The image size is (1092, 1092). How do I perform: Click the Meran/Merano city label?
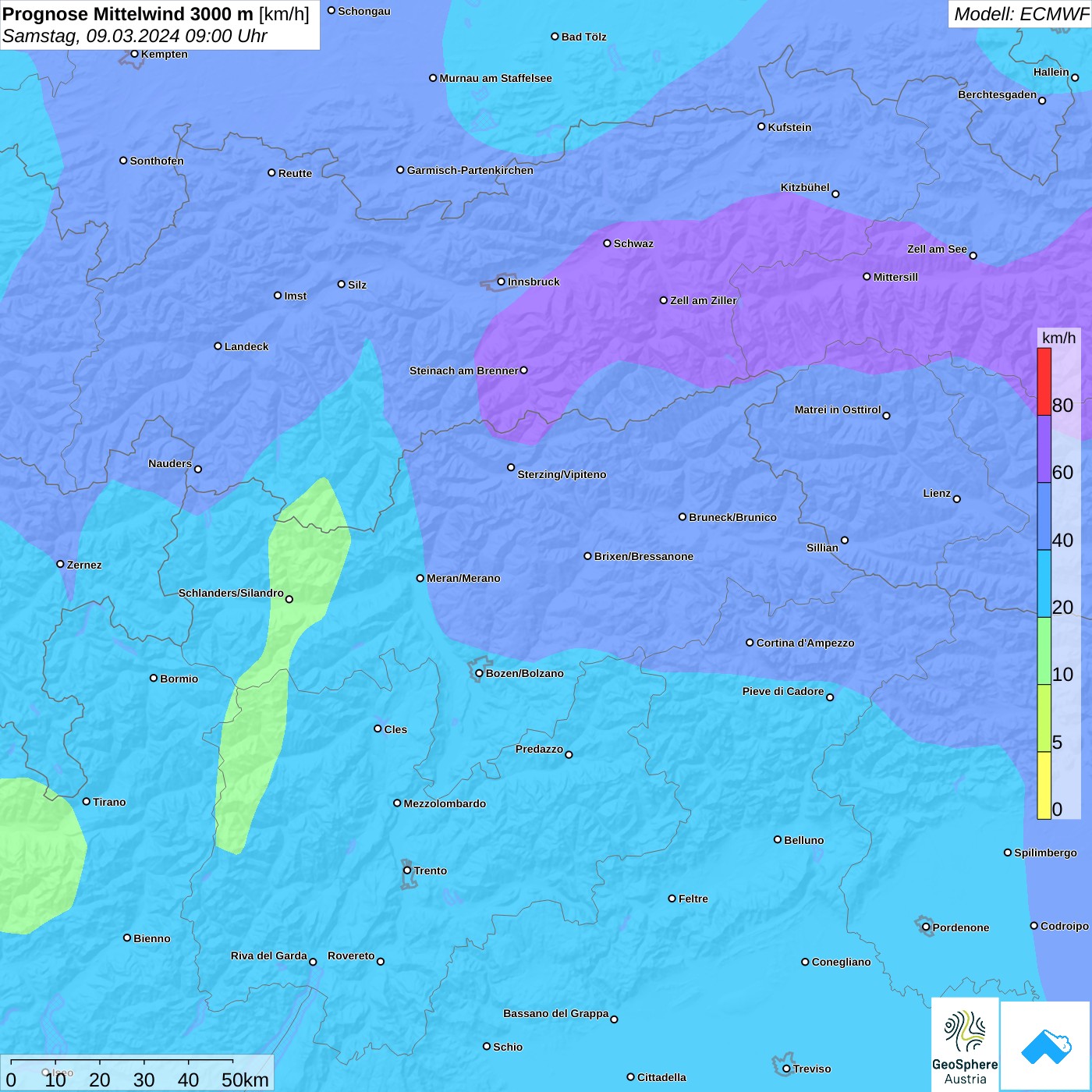463,578
